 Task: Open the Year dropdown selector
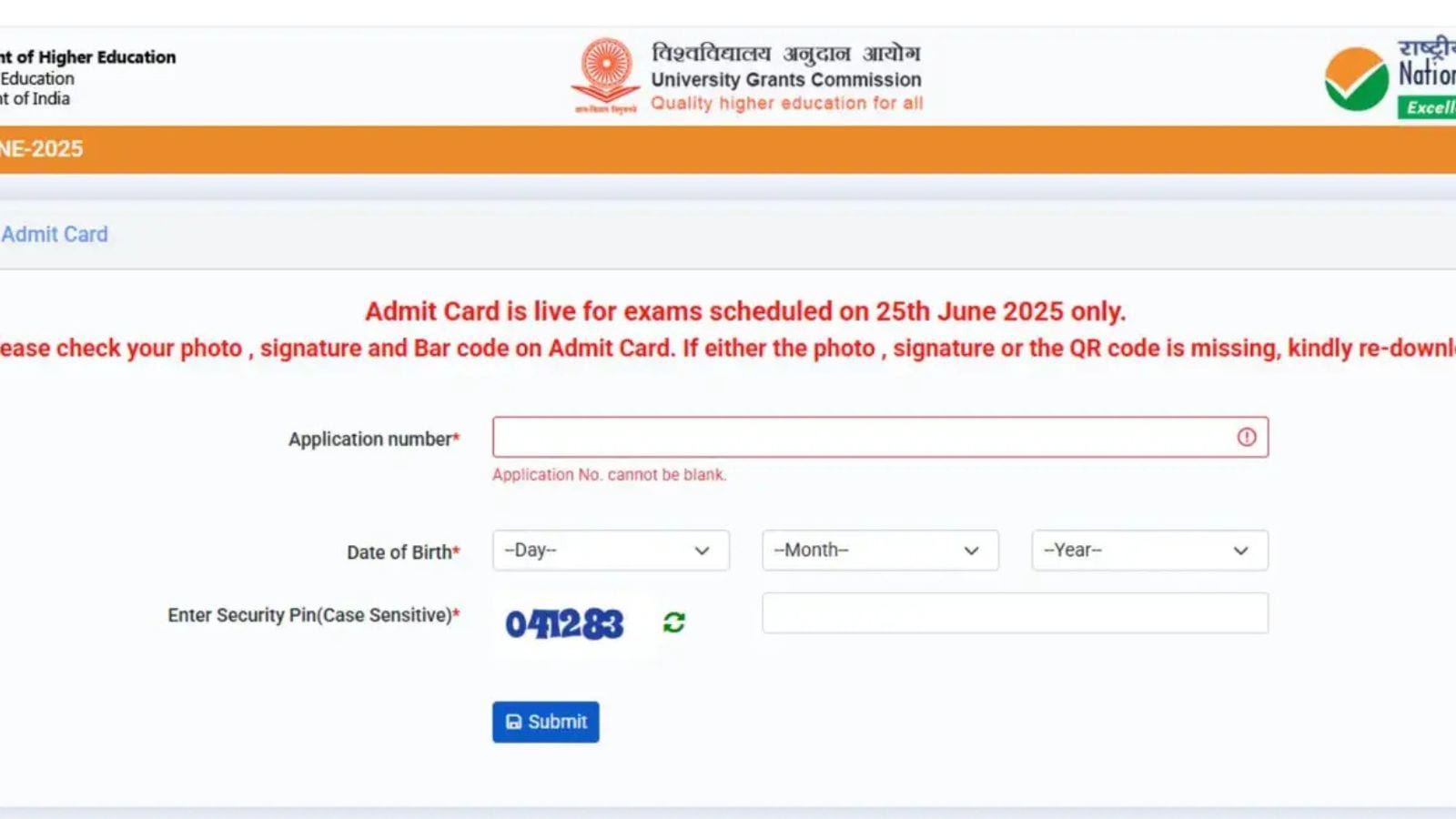point(1148,551)
